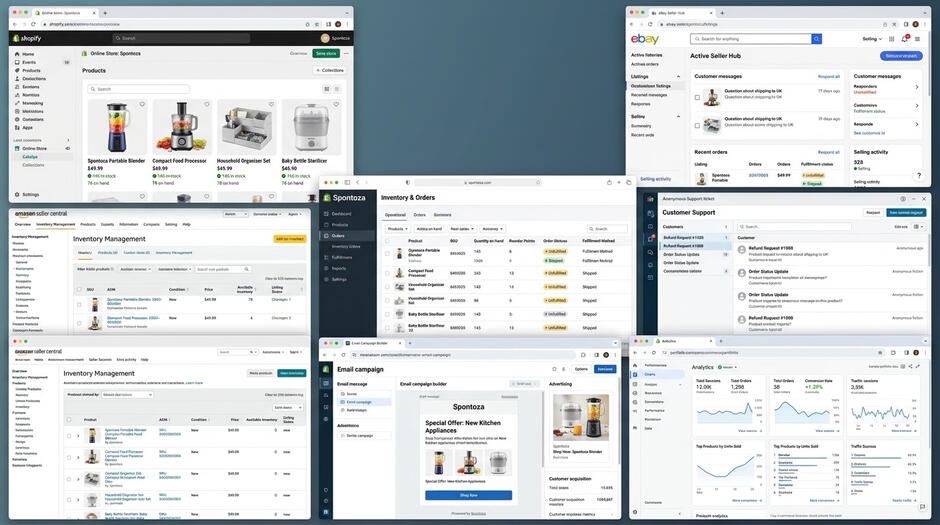
Task: Click the blue pill button beside Active Seller Hub
Action: (901, 56)
